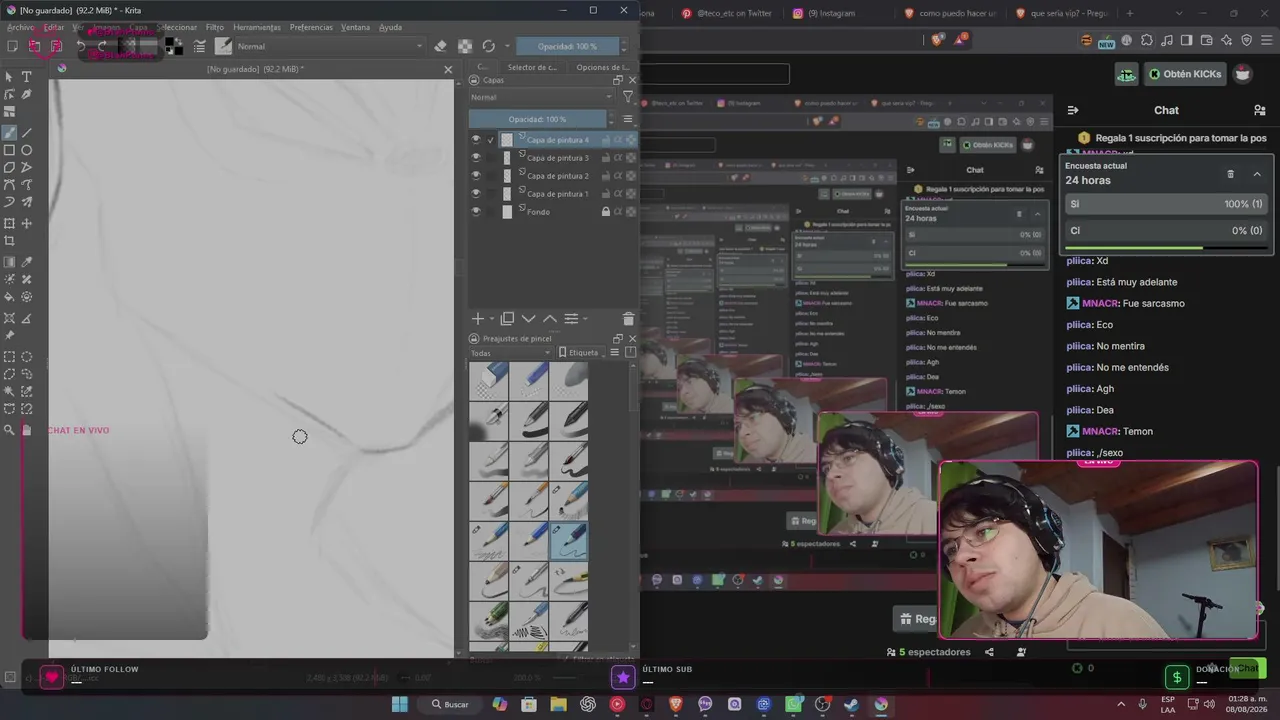This screenshot has height=720, width=1280.
Task: Open the Seleccionar menu
Action: tap(177, 28)
